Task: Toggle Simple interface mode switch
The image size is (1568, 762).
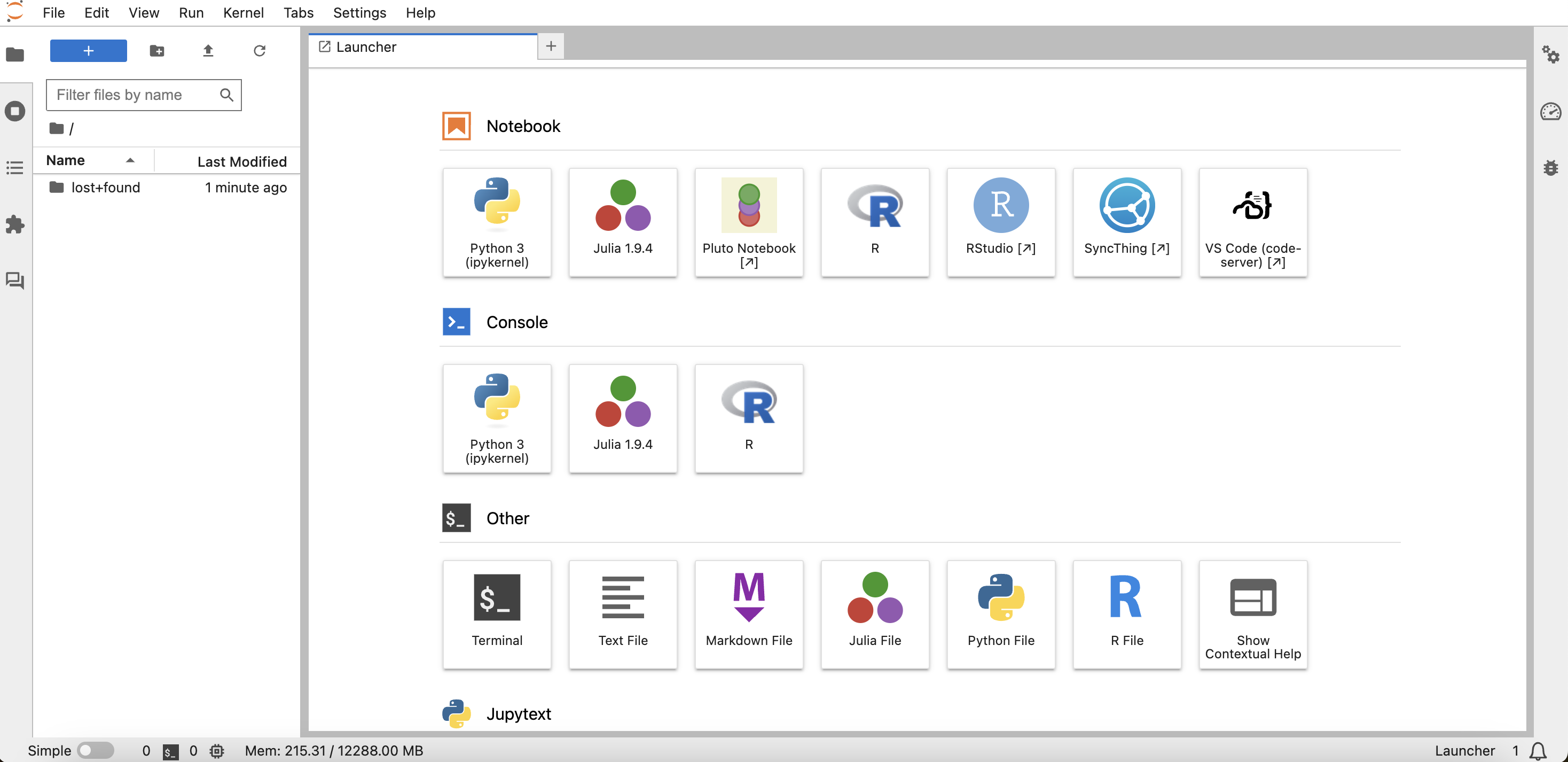Action: point(96,750)
